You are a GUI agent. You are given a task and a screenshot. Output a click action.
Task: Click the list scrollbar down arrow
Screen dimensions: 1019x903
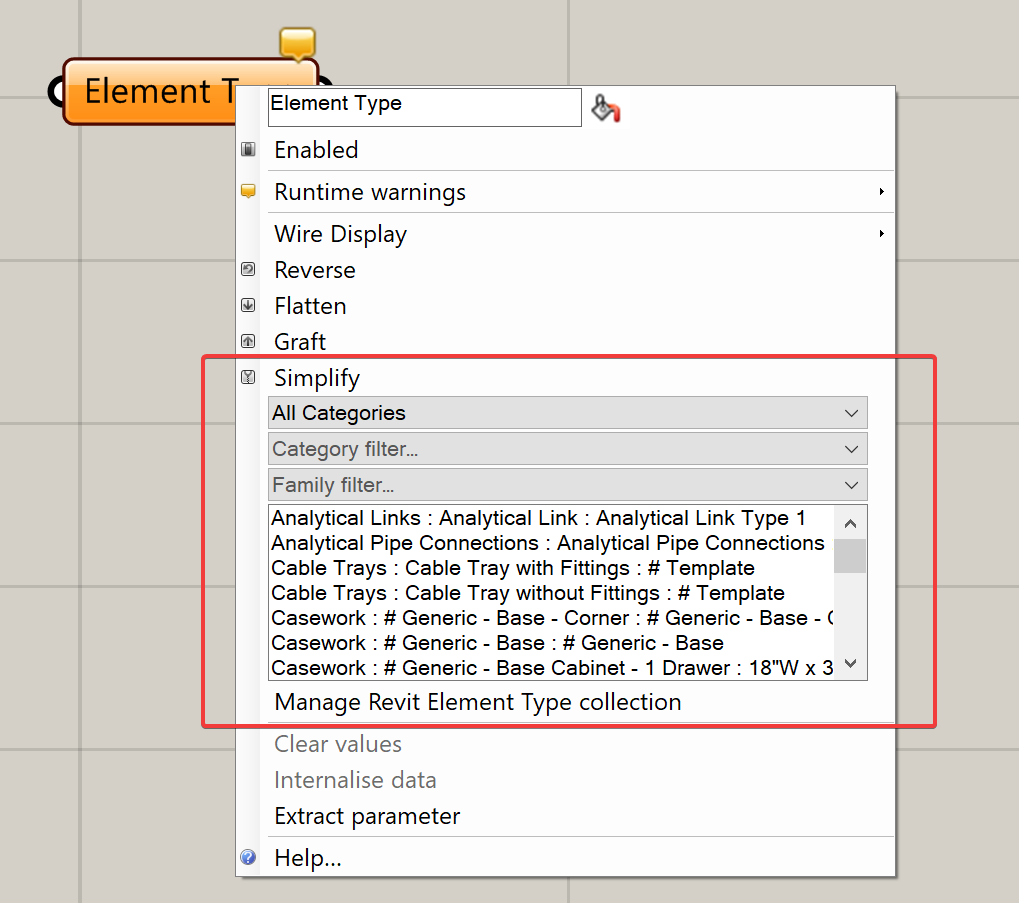point(851,663)
